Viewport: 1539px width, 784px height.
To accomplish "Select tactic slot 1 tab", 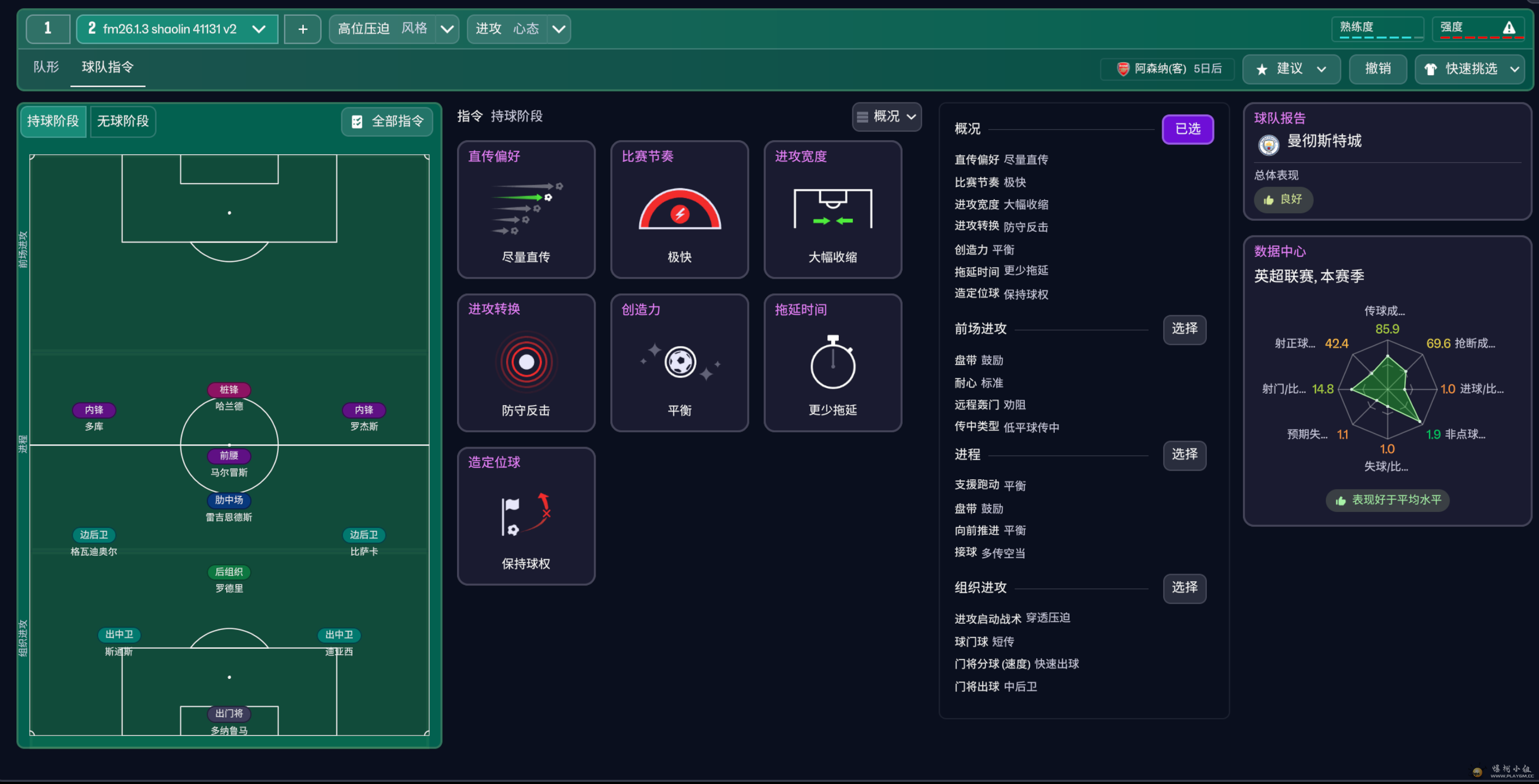I will [48, 29].
